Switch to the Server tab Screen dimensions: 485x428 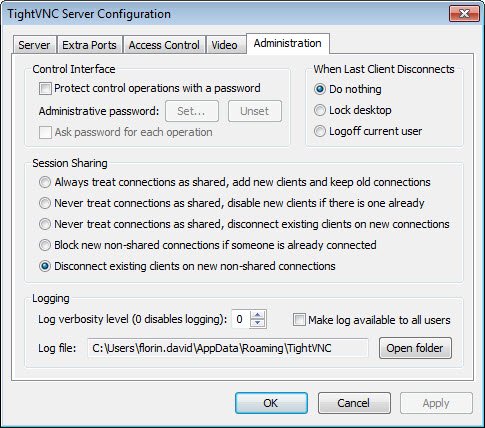click(34, 45)
